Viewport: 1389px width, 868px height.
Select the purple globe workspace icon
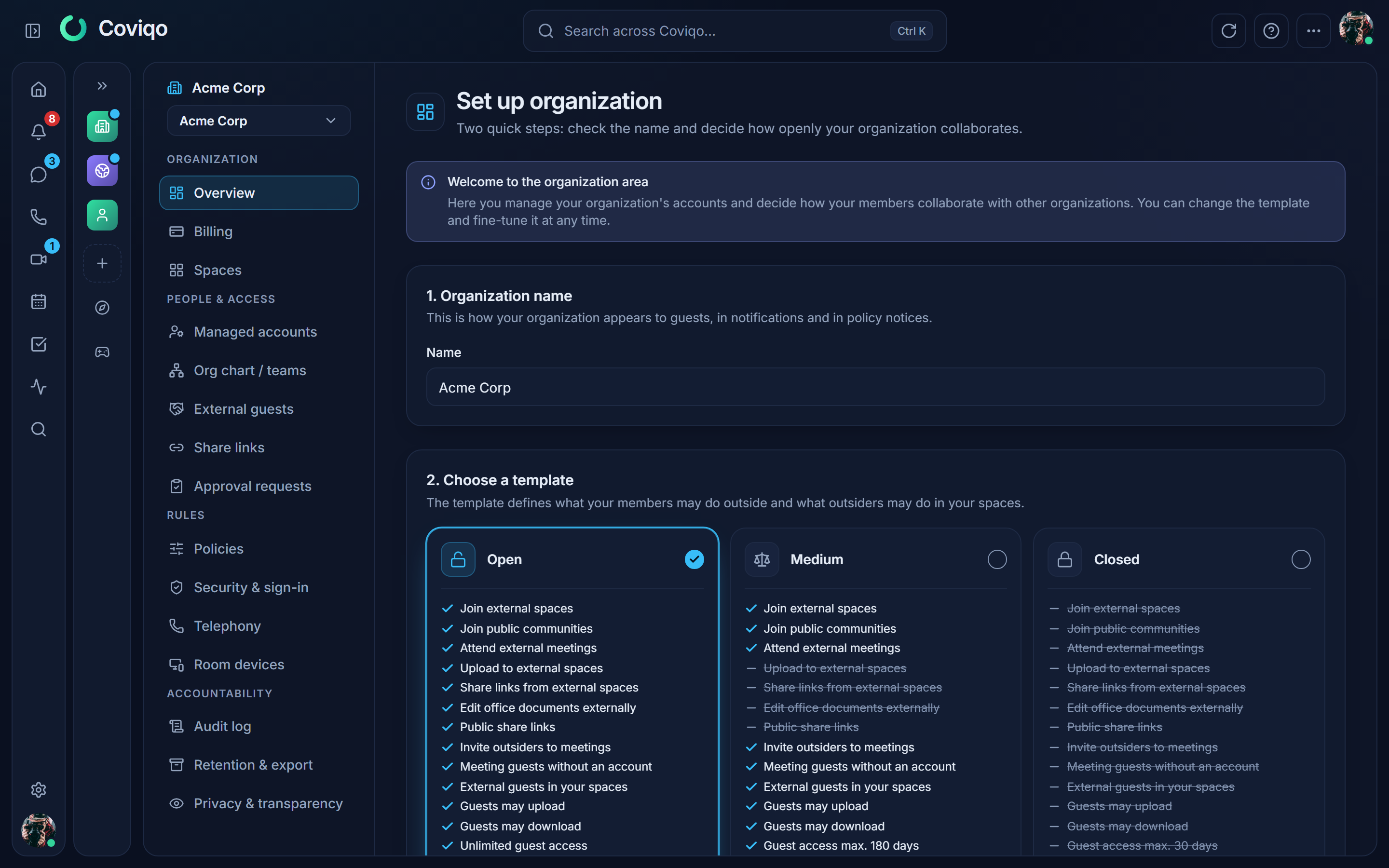[102, 171]
